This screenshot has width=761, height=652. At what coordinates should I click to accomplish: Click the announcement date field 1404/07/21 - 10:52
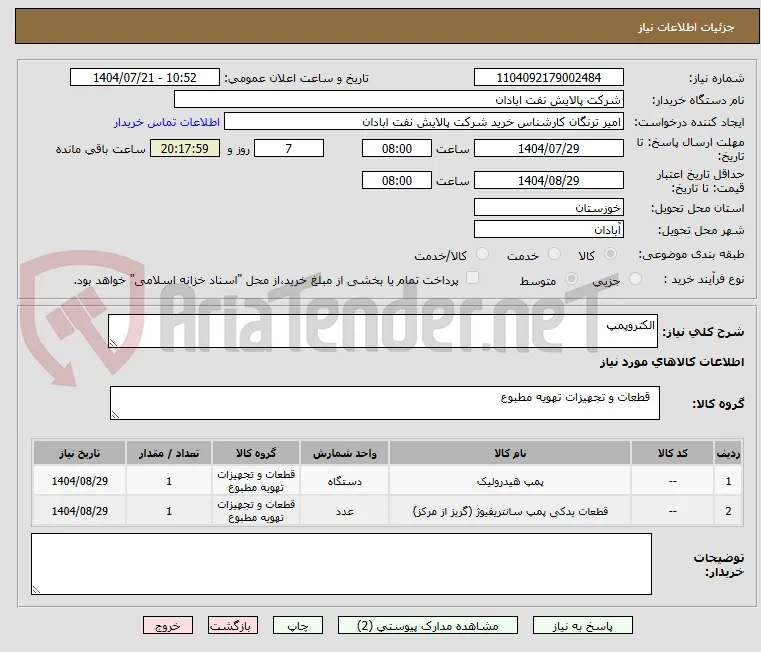click(x=145, y=78)
